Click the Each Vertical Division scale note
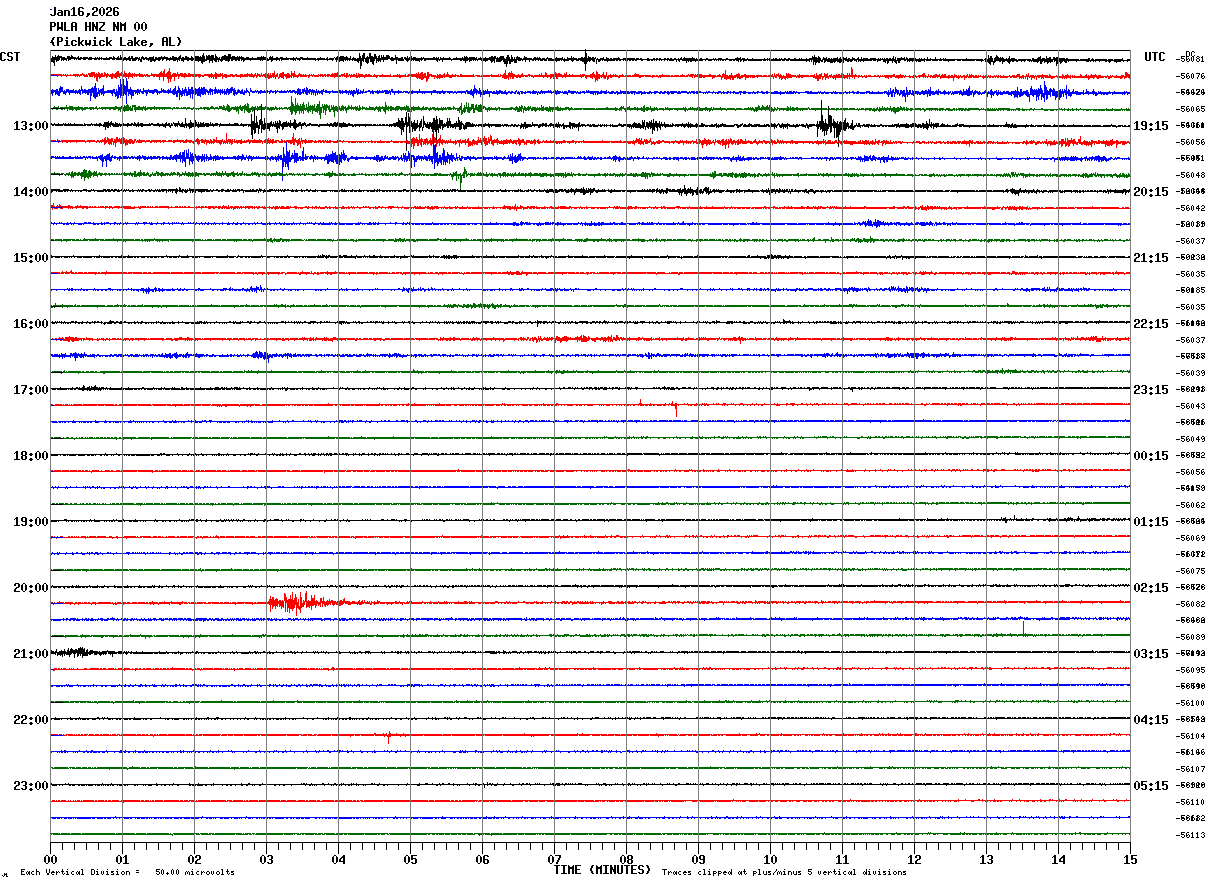 [x=127, y=873]
